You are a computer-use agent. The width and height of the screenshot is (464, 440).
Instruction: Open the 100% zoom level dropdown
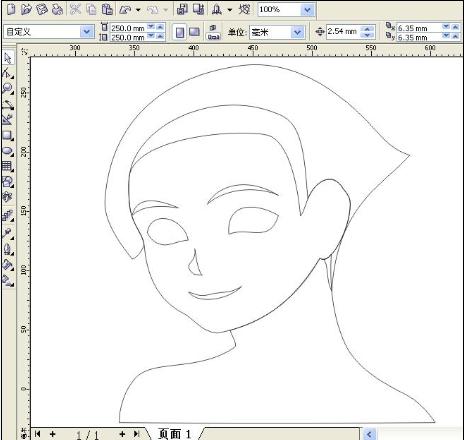coord(307,10)
